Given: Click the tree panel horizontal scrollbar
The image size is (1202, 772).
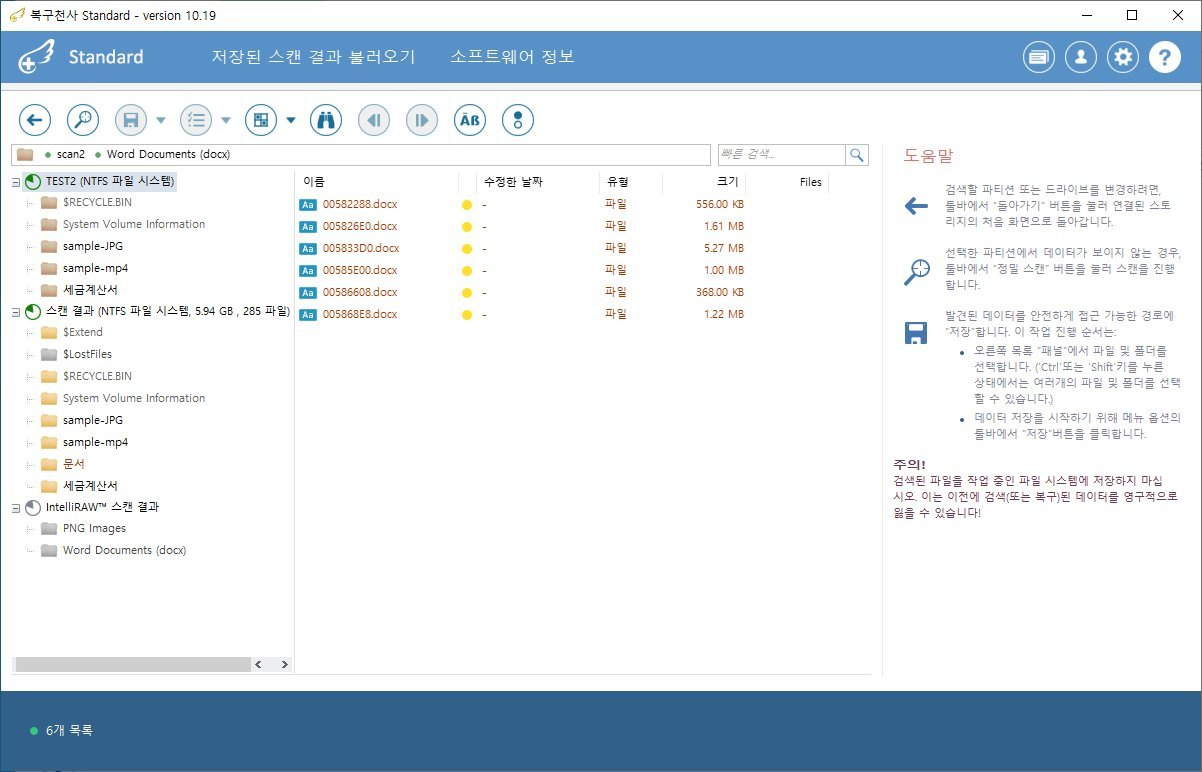Looking at the screenshot, I should 133,664.
